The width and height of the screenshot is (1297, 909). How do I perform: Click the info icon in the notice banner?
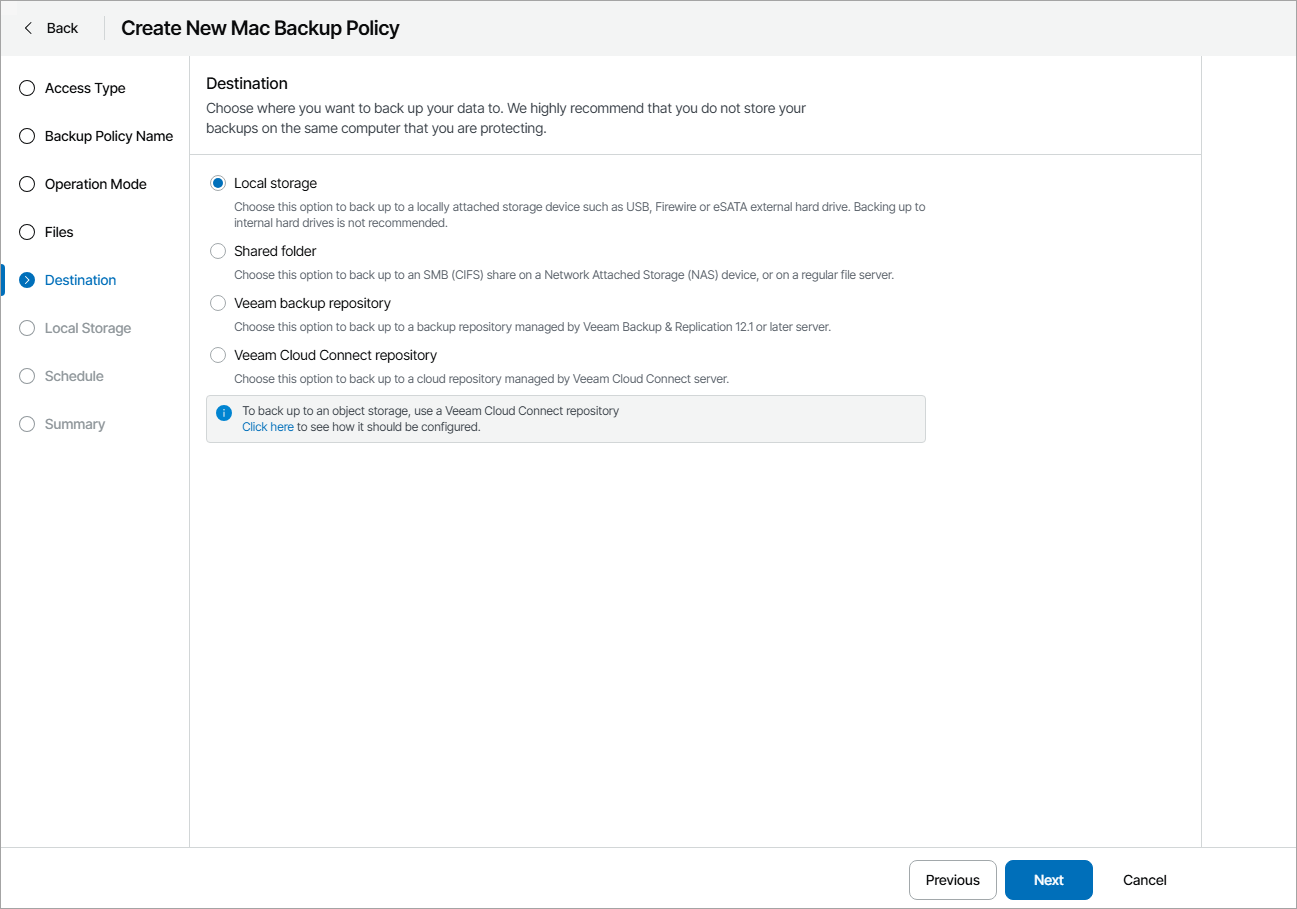pyautogui.click(x=222, y=411)
